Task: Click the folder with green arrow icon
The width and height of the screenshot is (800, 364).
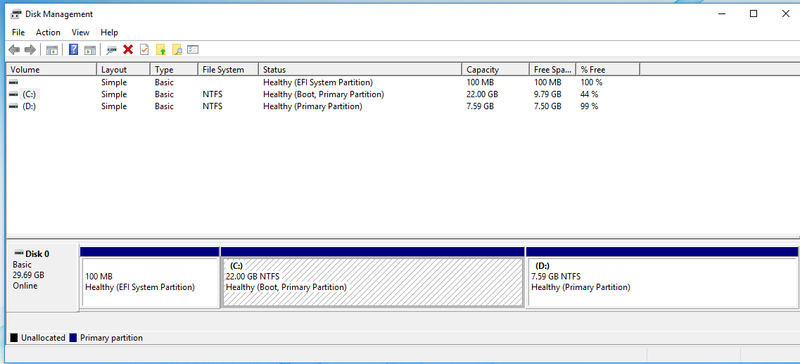Action: click(161, 50)
